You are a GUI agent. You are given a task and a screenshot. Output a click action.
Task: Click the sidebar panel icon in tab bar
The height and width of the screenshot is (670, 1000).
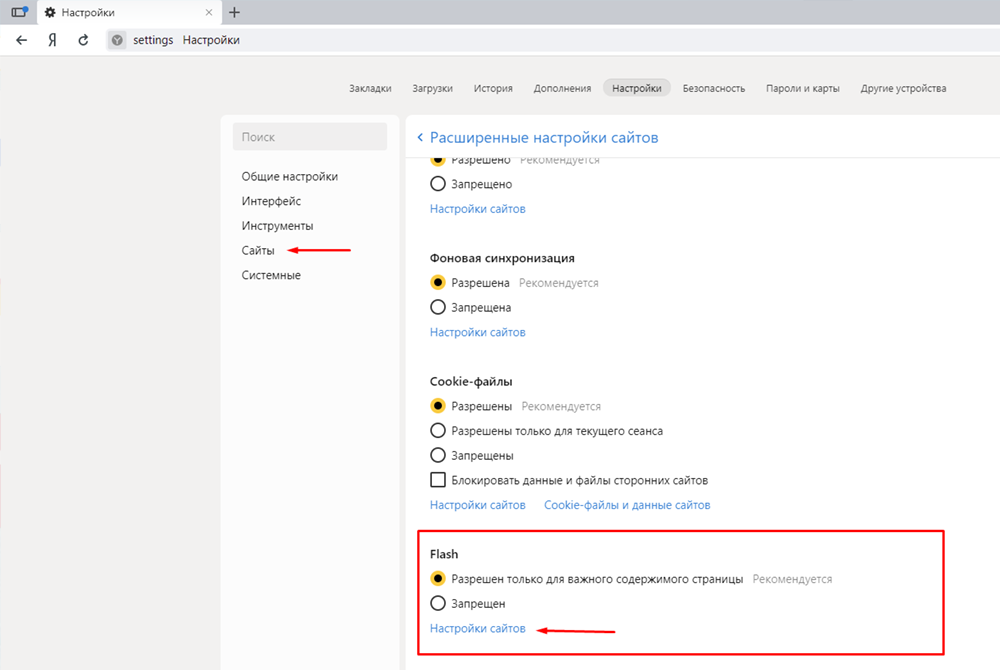pyautogui.click(x=18, y=13)
